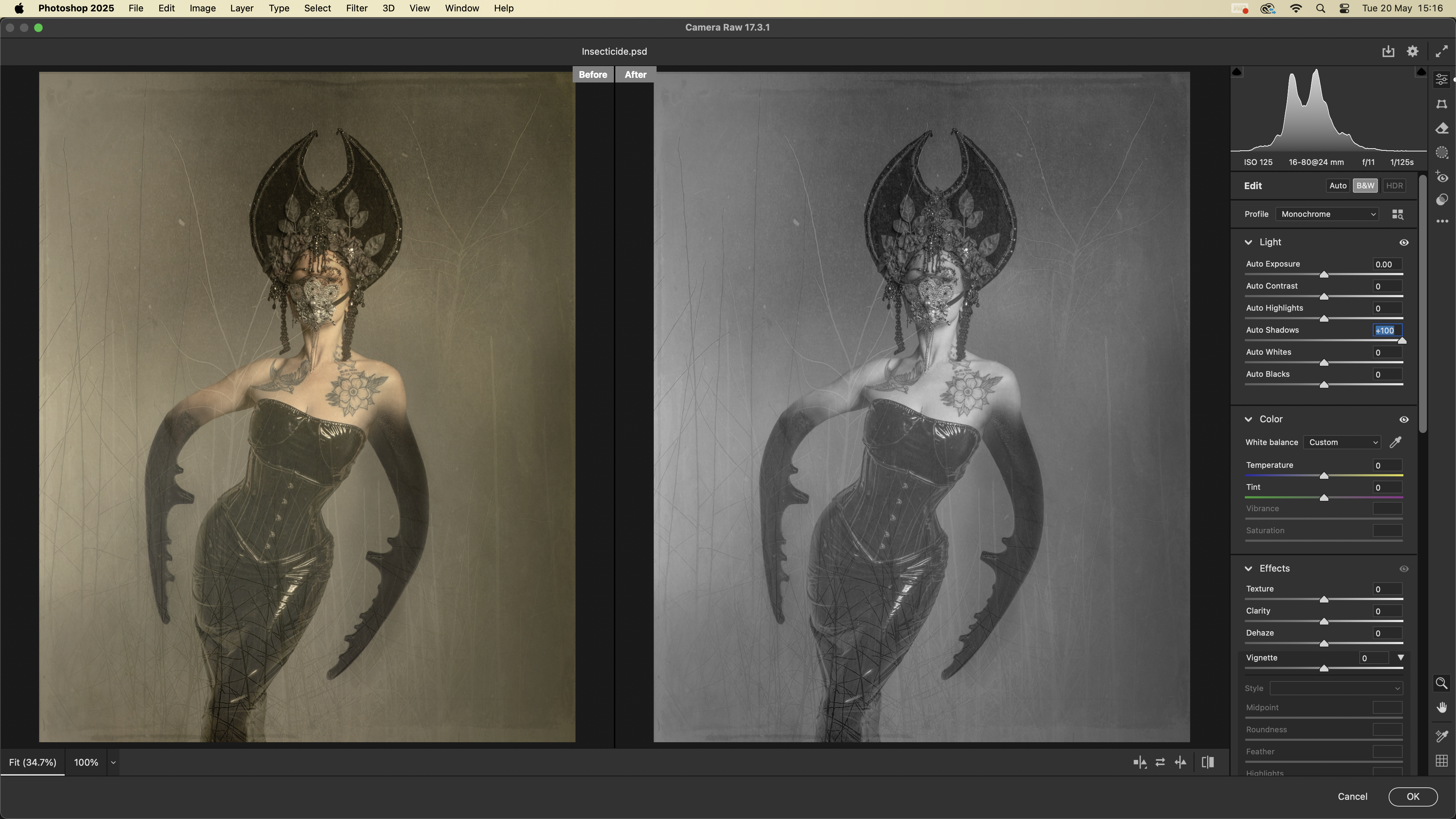Viewport: 1456px width, 819px height.
Task: Toggle the B&W treatment button
Action: click(1365, 186)
